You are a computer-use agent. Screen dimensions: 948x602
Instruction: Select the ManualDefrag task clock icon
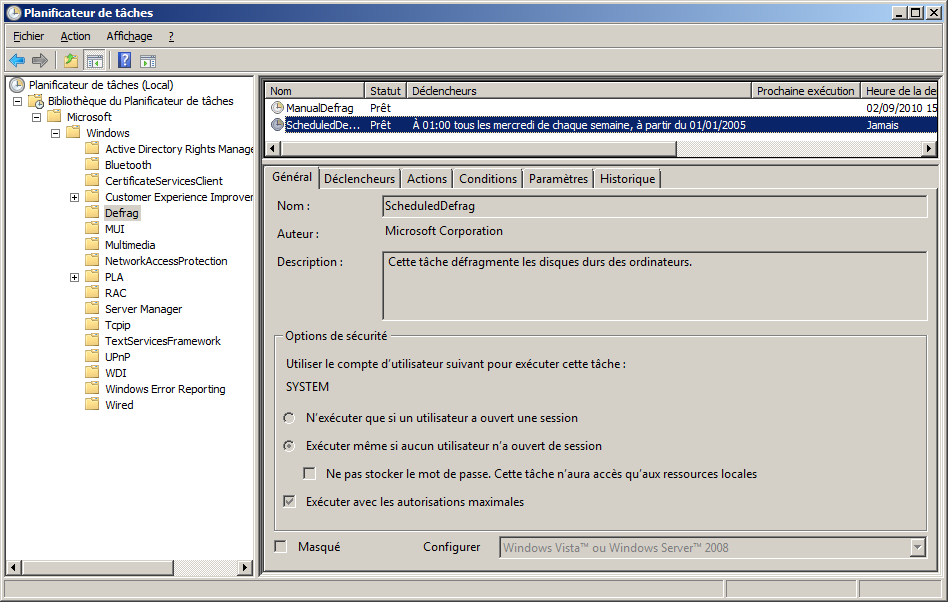pyautogui.click(x=277, y=108)
